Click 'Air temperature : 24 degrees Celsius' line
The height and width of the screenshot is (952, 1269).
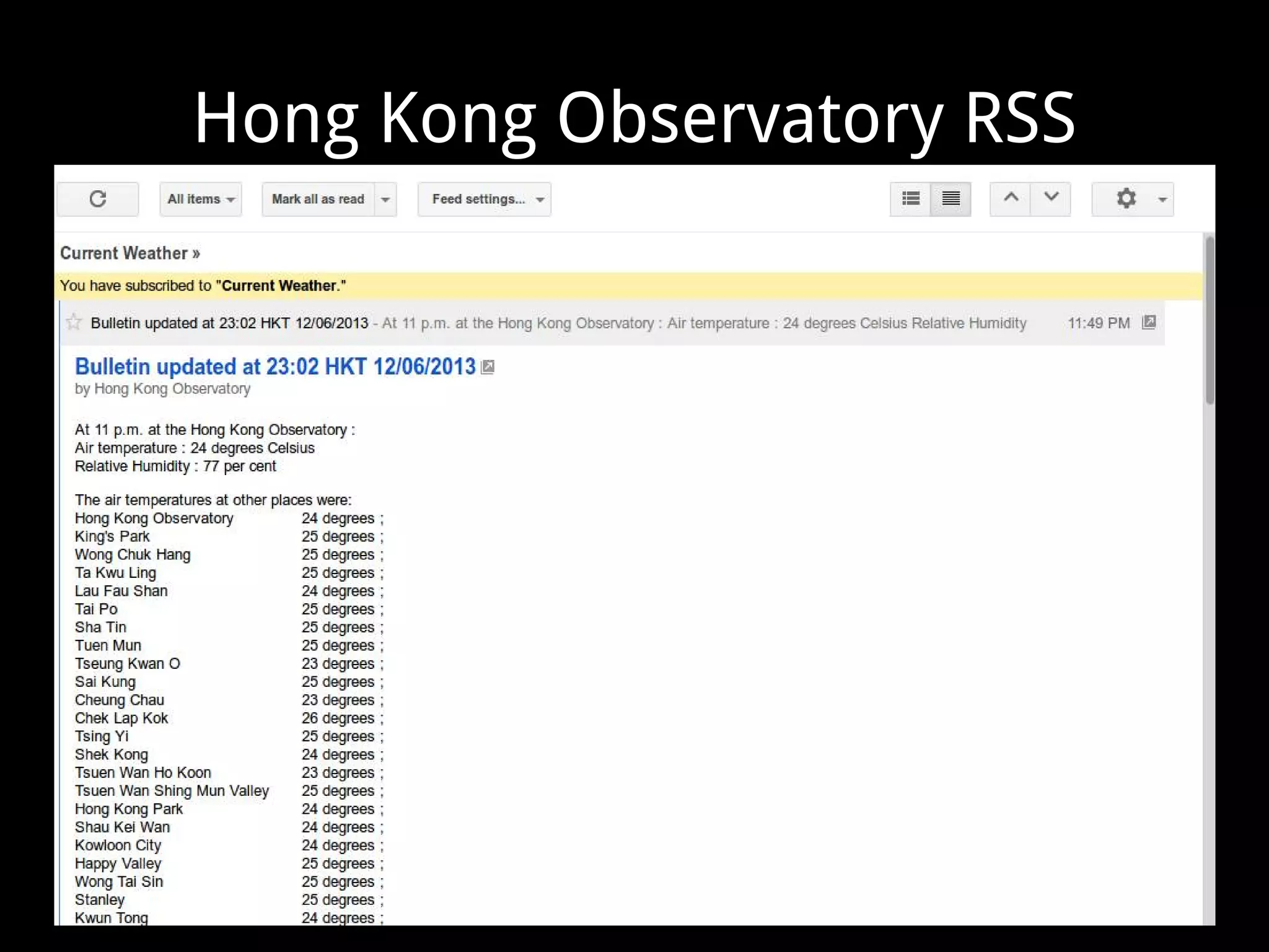click(195, 448)
